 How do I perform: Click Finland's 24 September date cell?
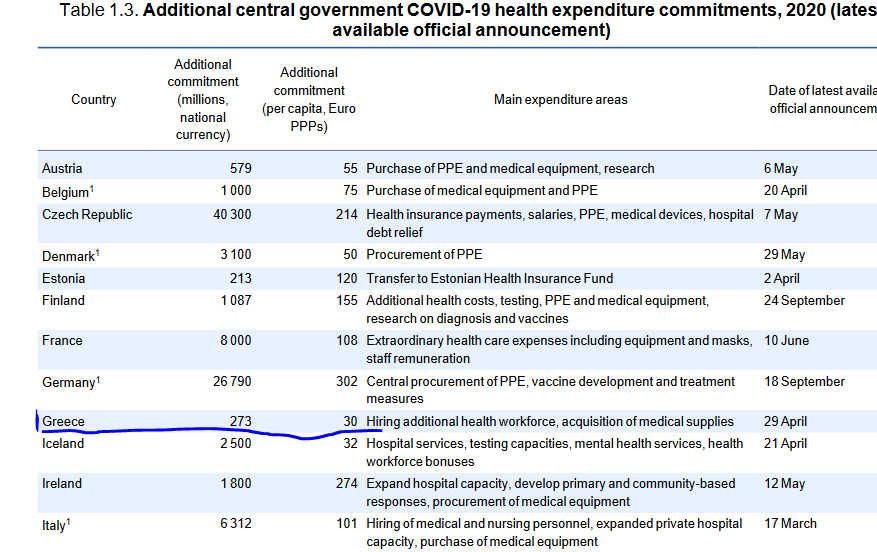click(x=803, y=301)
